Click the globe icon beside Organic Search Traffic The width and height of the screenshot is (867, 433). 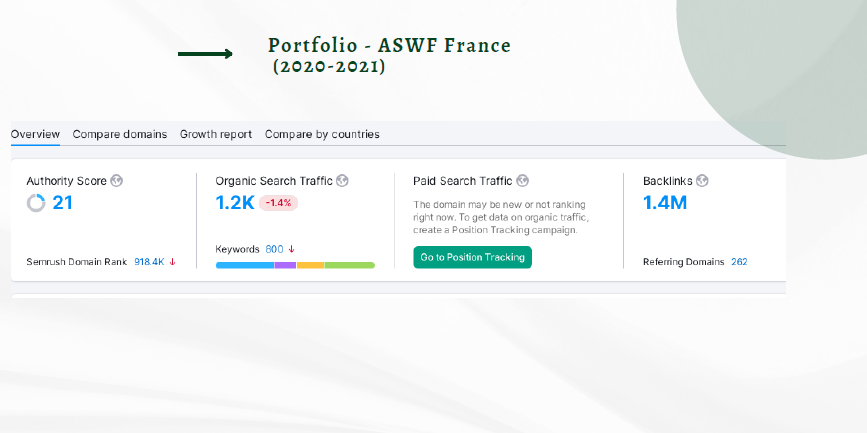[x=343, y=181]
